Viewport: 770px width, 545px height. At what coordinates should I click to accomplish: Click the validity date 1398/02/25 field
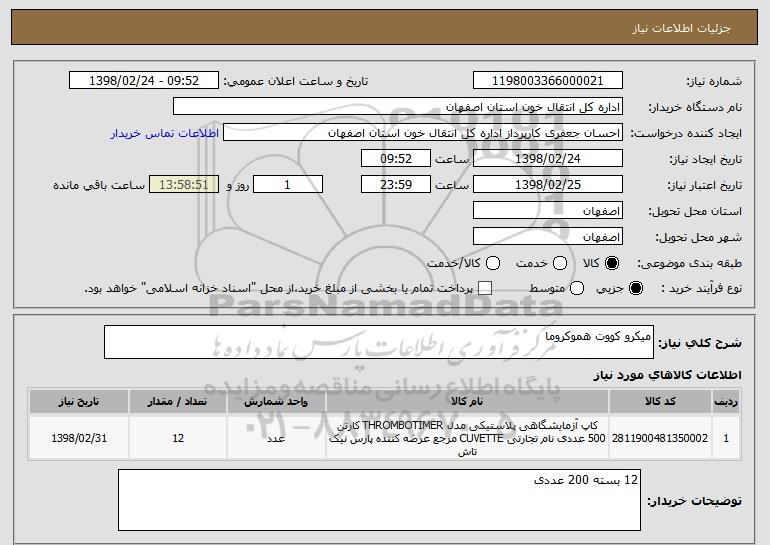pyautogui.click(x=548, y=185)
